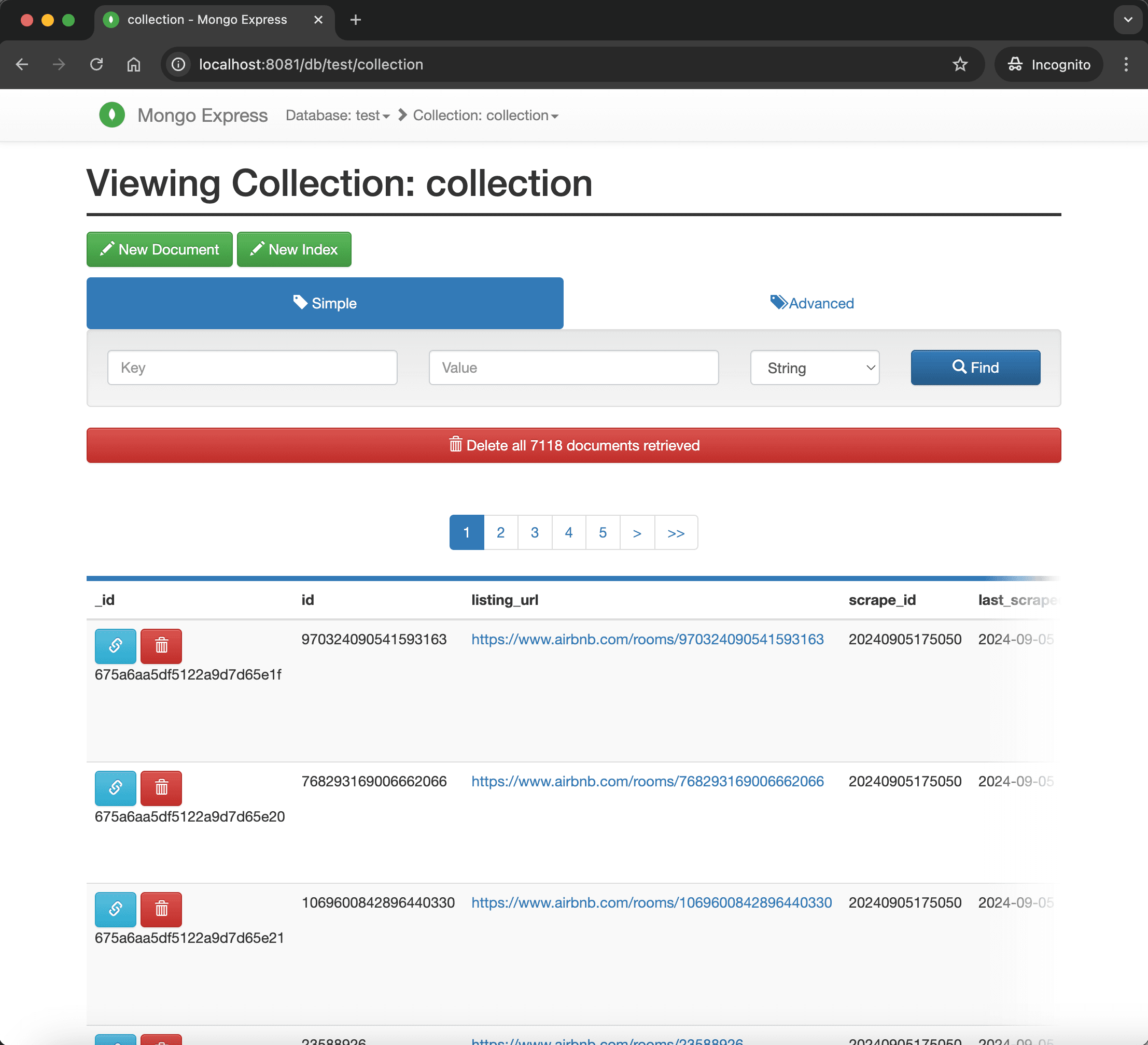Image resolution: width=1148 pixels, height=1045 pixels.
Task: Click the browser address bar URL
Action: 311,64
